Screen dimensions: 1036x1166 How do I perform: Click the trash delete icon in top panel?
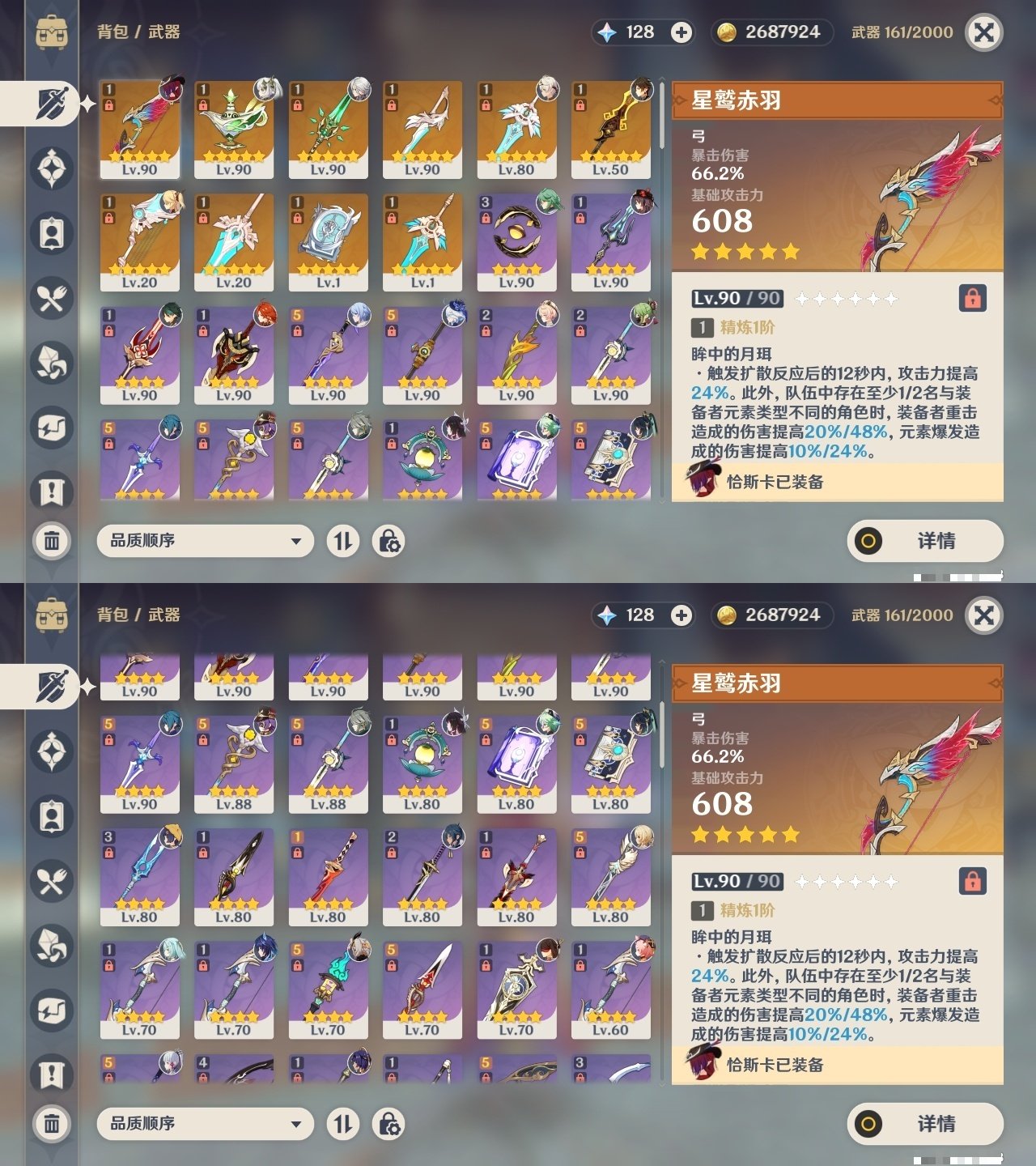52,540
